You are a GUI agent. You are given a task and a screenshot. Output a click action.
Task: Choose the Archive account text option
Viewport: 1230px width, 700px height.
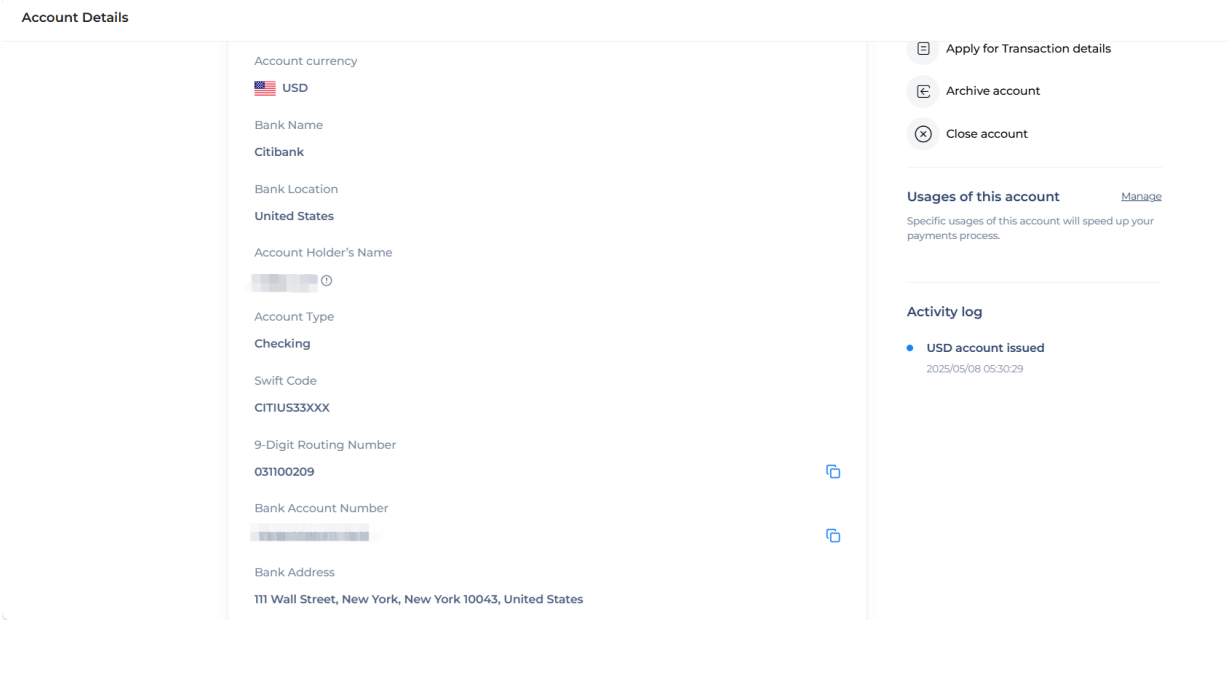(993, 91)
